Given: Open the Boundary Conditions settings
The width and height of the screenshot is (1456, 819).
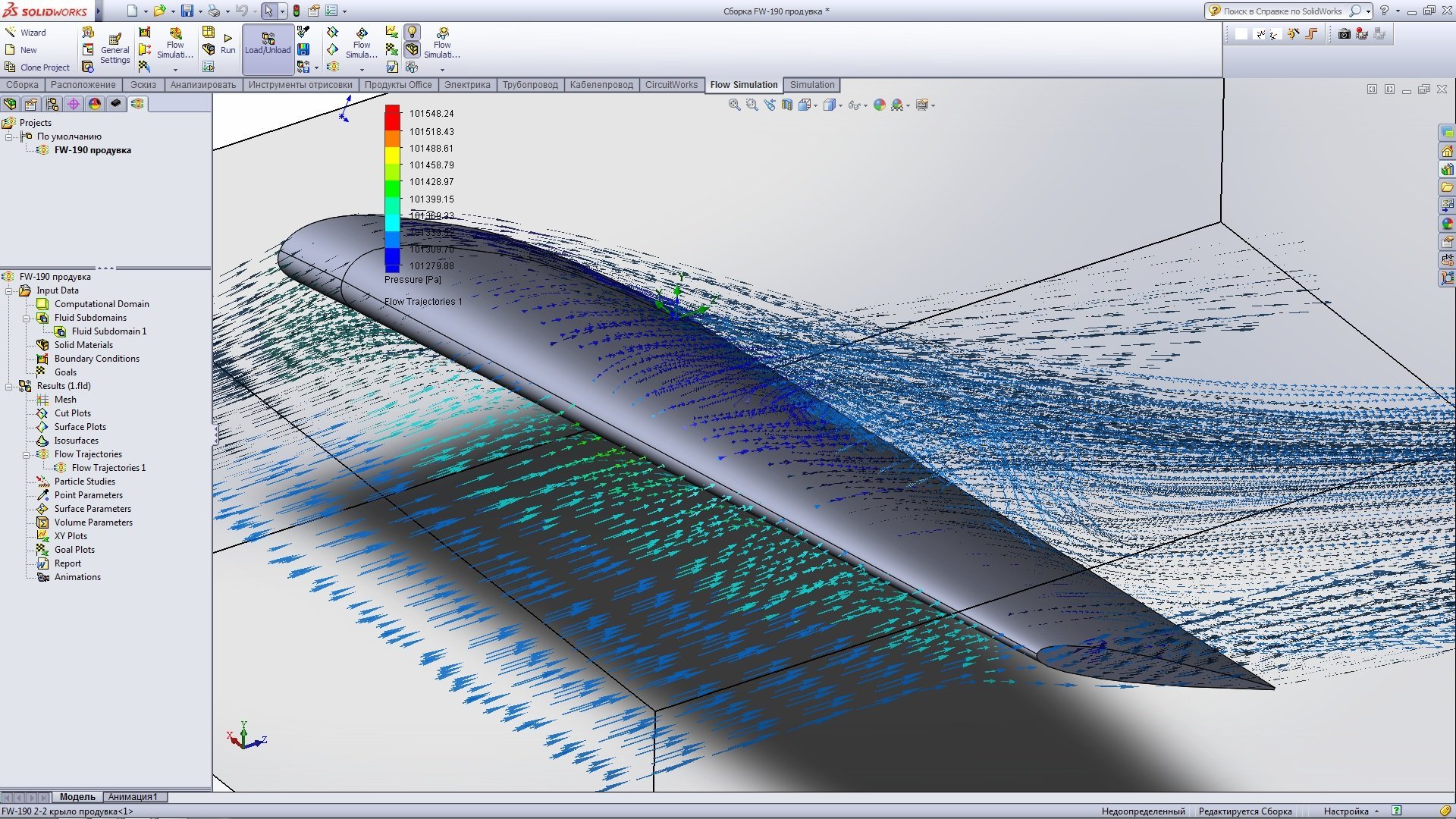Looking at the screenshot, I should pos(96,358).
